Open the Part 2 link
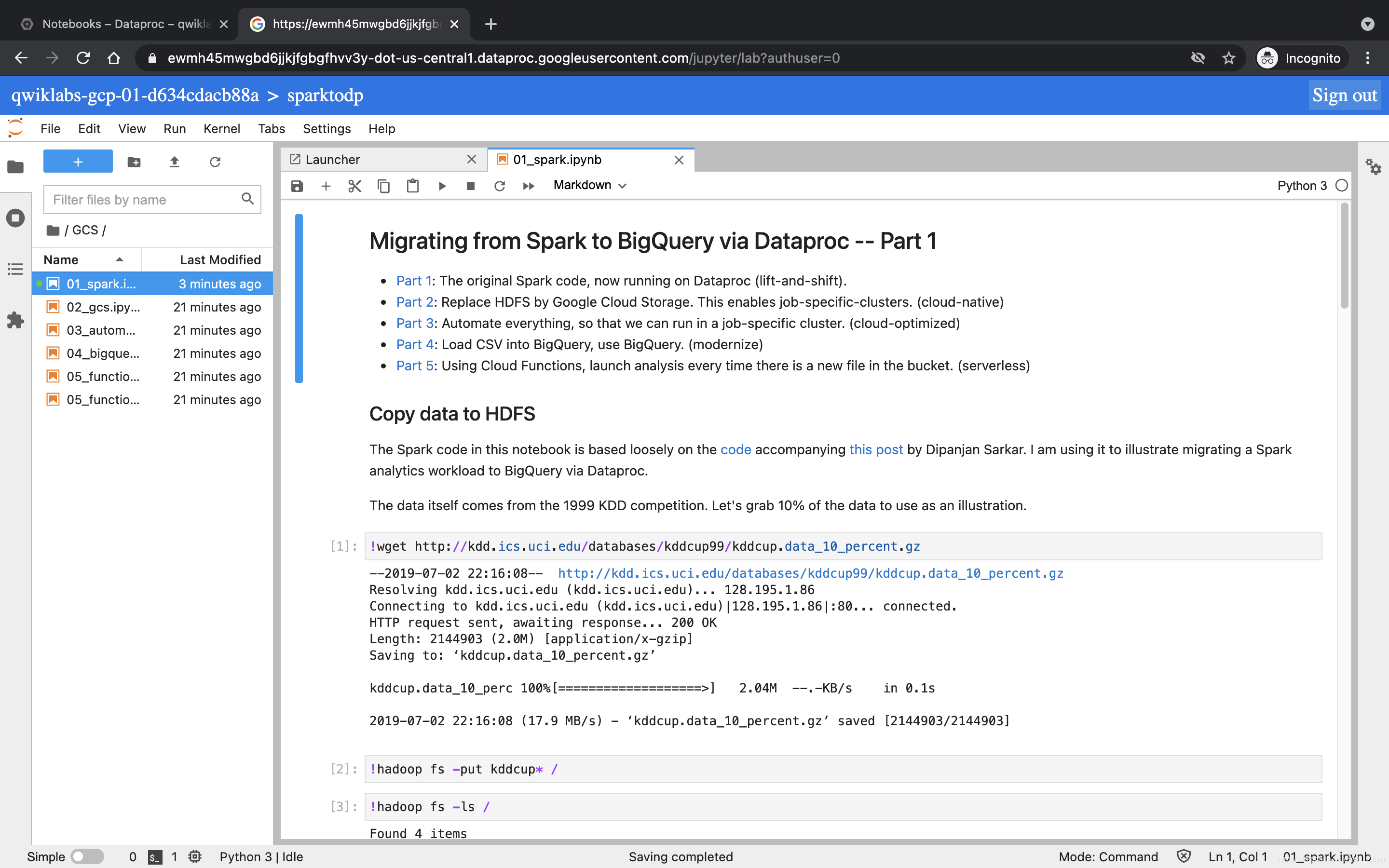The width and height of the screenshot is (1389, 868). tap(414, 302)
